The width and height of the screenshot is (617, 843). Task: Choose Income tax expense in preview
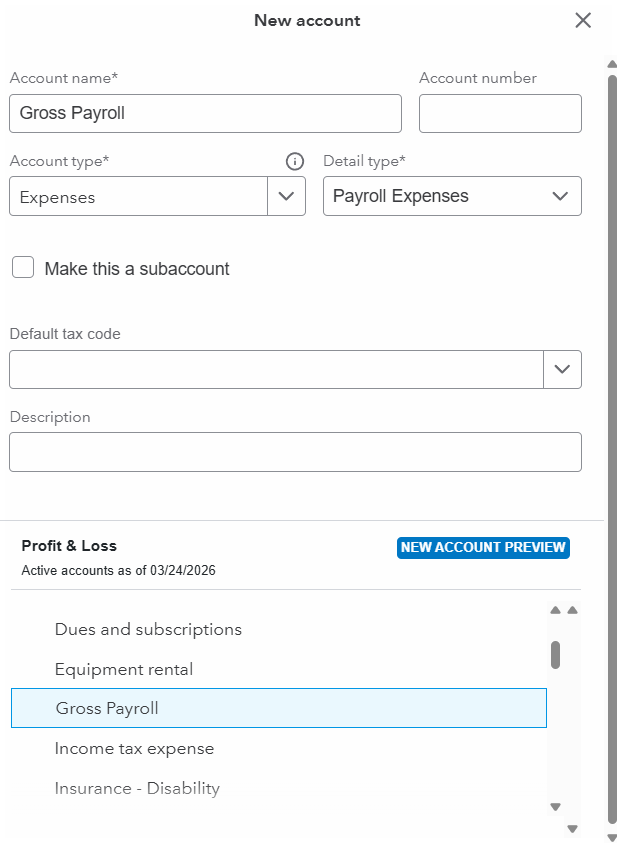[134, 748]
